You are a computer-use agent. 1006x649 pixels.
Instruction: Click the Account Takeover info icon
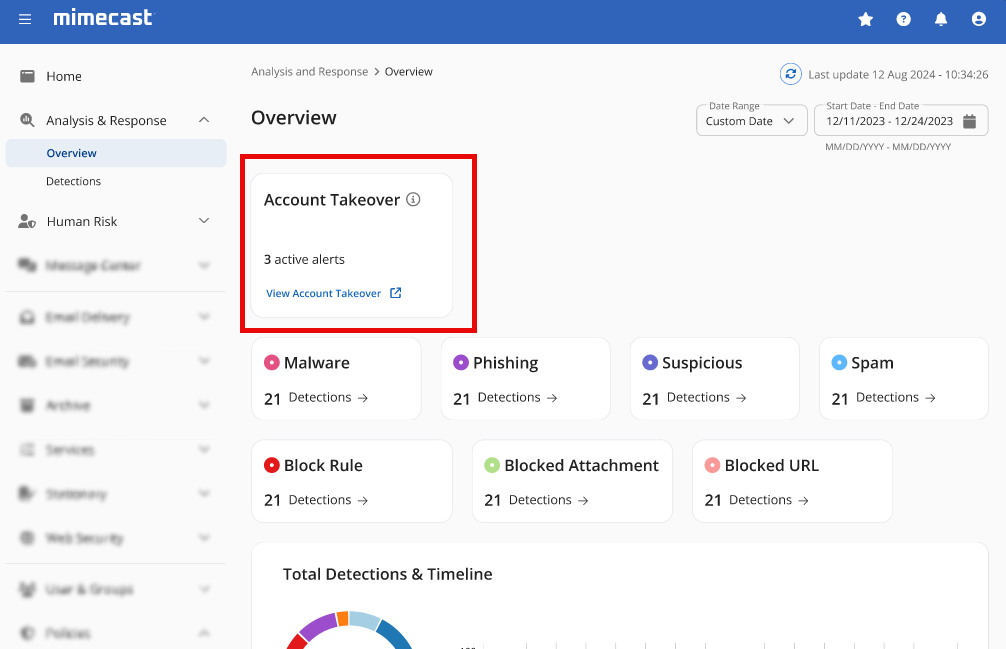point(413,199)
